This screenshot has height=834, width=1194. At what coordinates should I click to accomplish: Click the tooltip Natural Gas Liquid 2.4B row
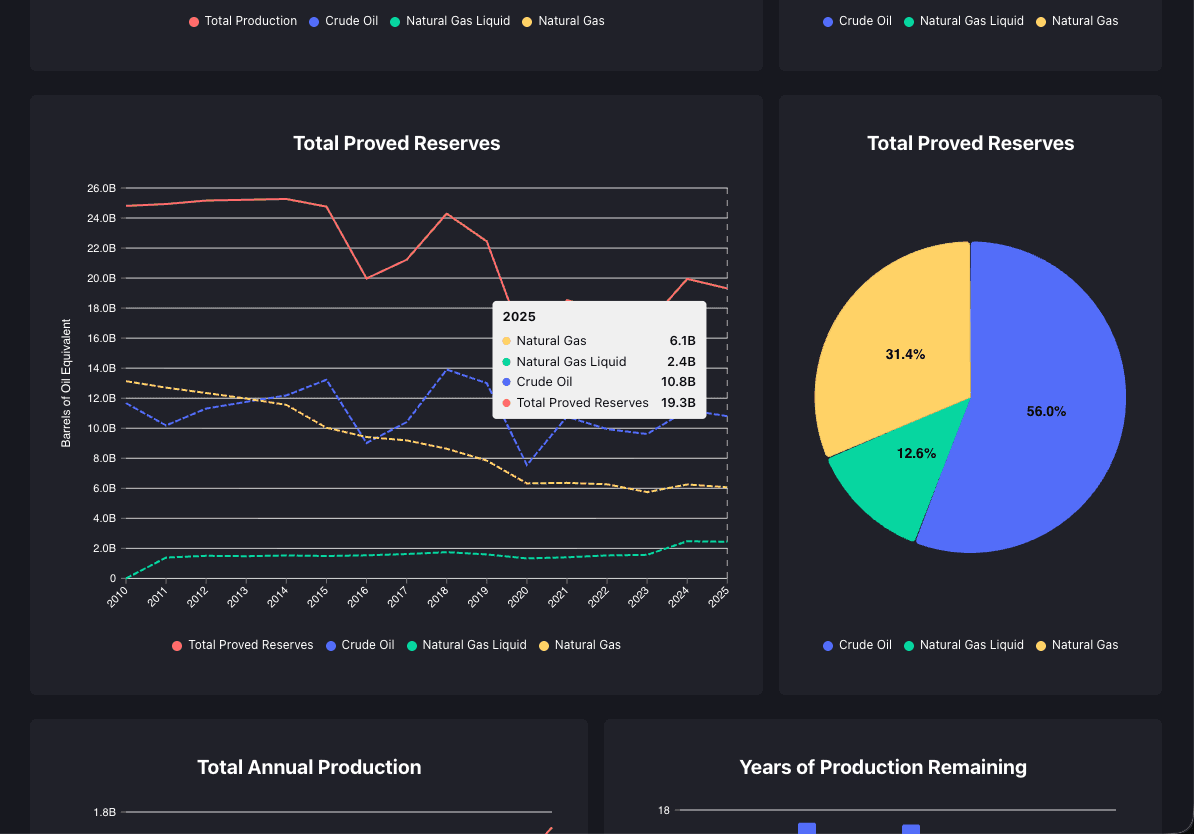click(599, 362)
